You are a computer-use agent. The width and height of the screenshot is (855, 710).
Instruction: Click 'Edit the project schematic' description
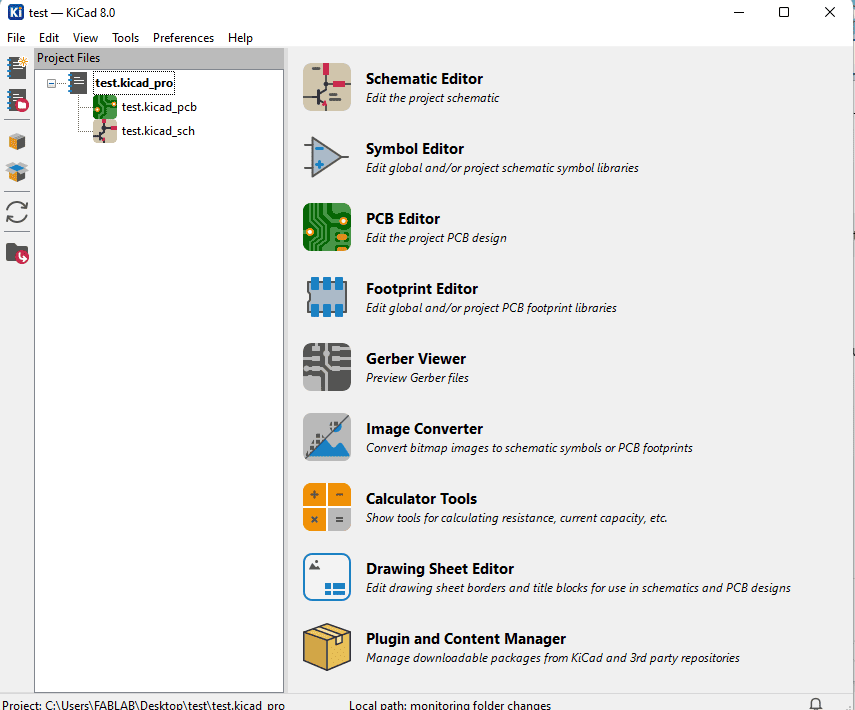(432, 98)
